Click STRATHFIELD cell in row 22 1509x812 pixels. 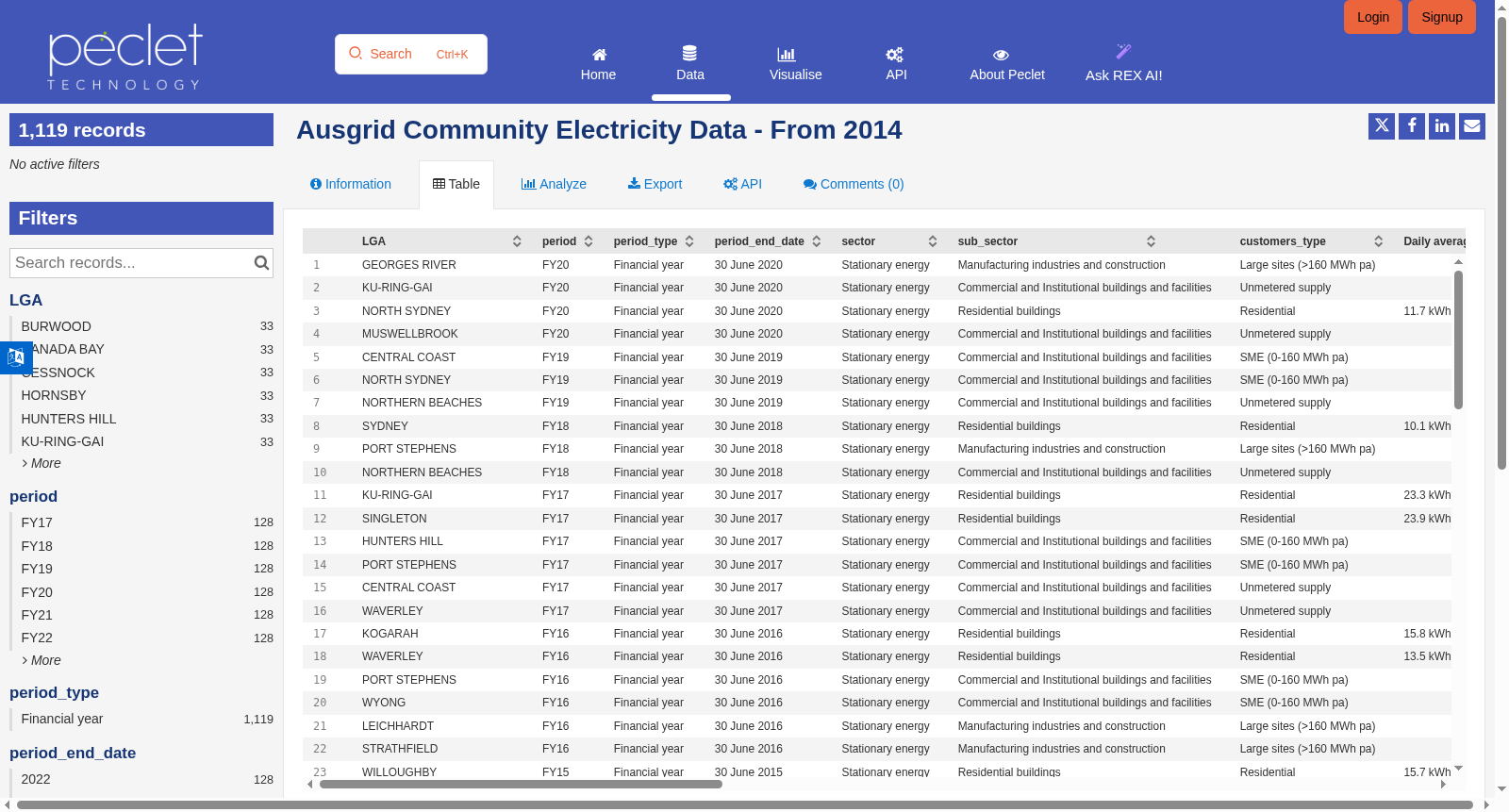(x=400, y=749)
